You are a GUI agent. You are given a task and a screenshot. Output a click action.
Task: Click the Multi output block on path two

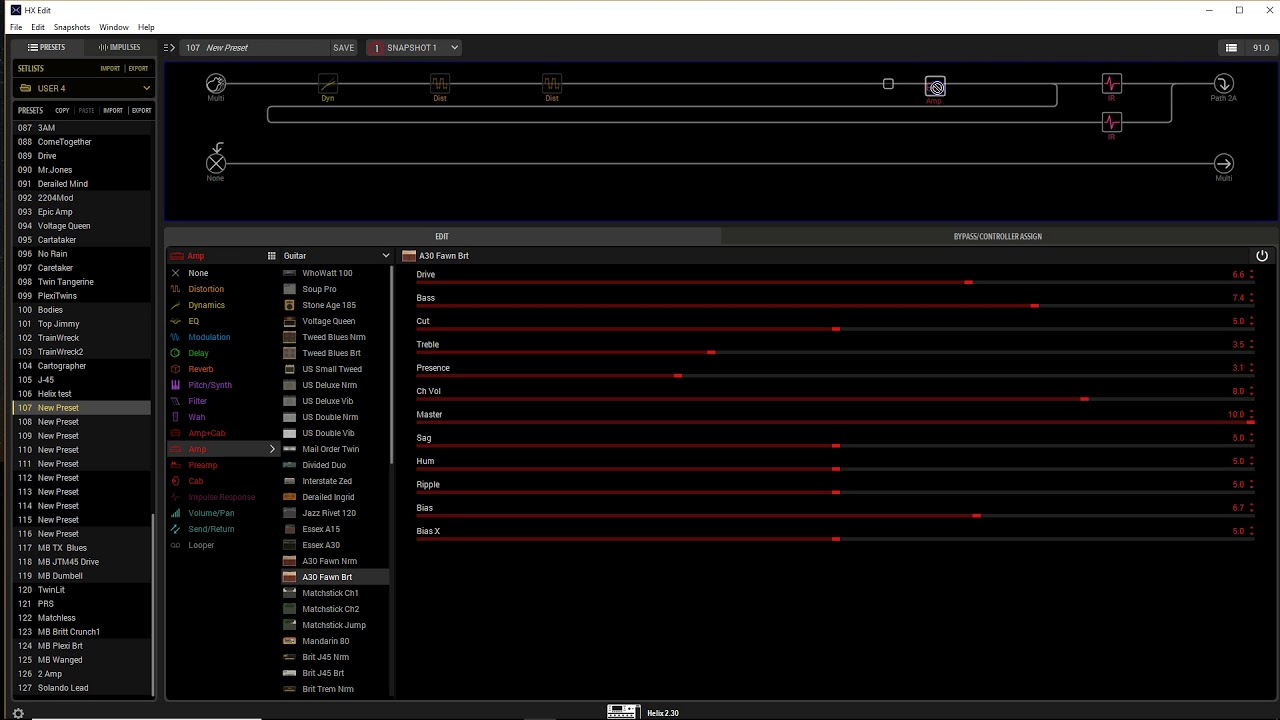coord(1223,163)
